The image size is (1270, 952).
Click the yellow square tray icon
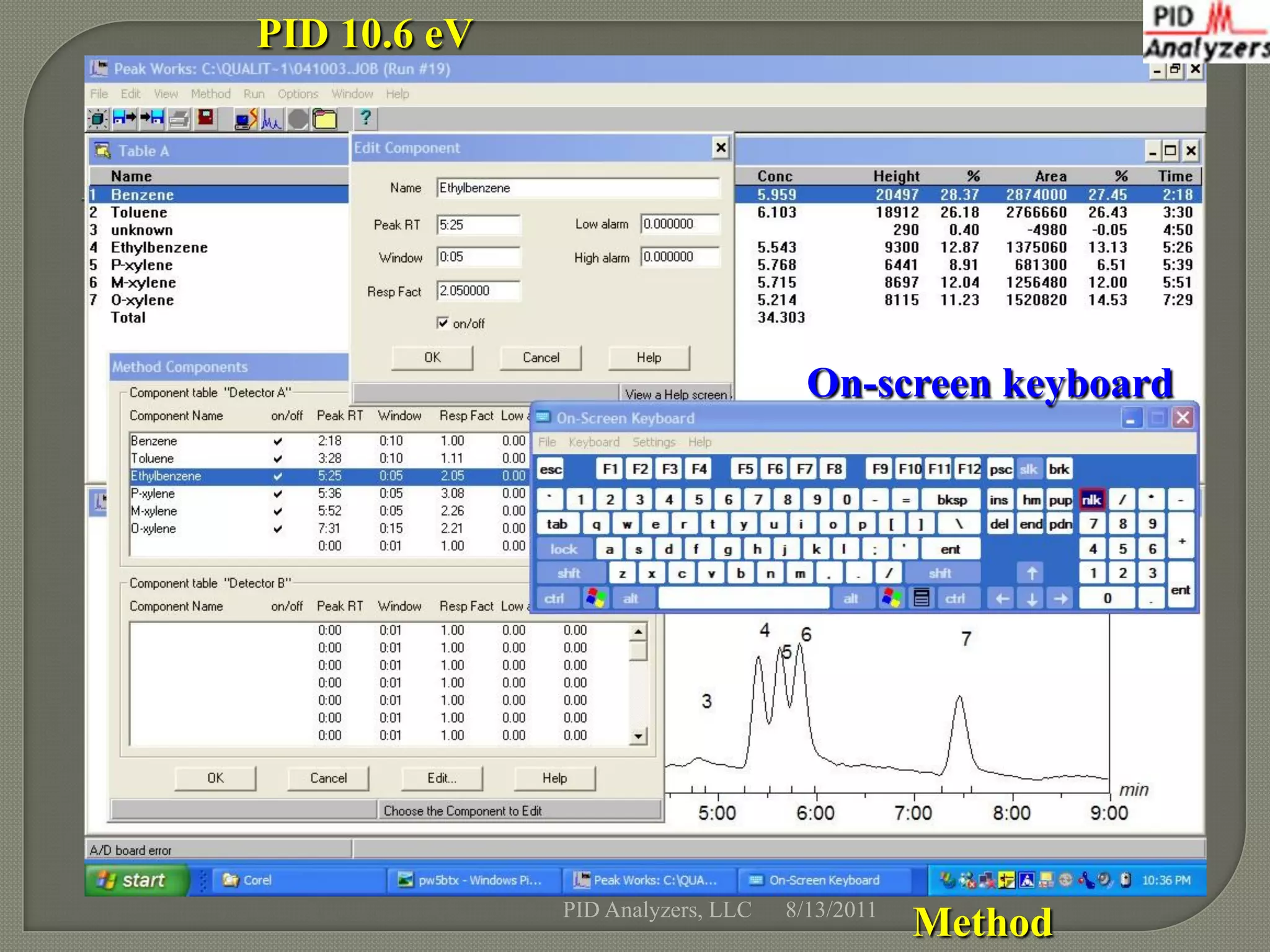[1006, 880]
